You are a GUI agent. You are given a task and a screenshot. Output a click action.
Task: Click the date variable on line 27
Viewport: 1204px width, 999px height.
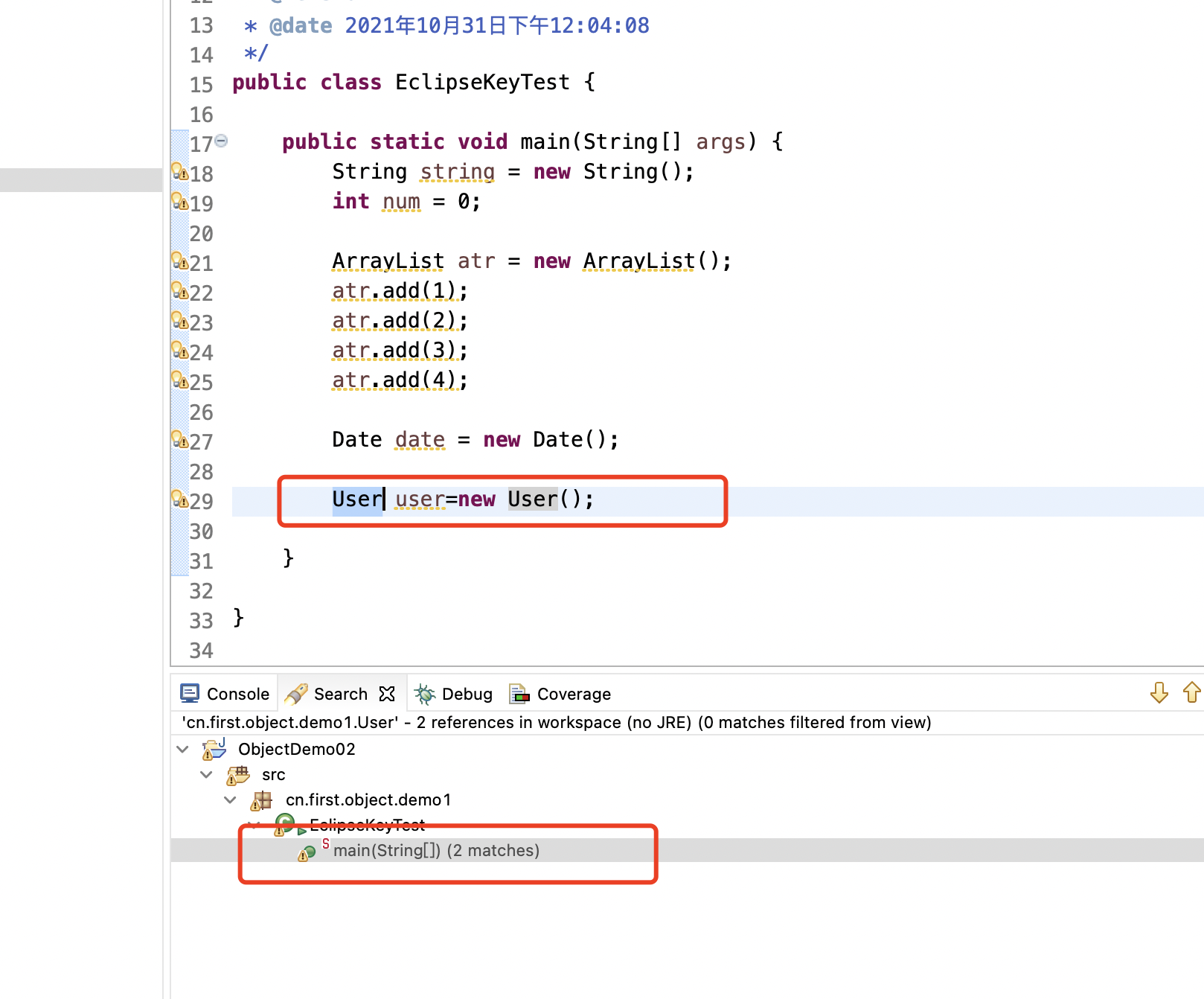420,440
